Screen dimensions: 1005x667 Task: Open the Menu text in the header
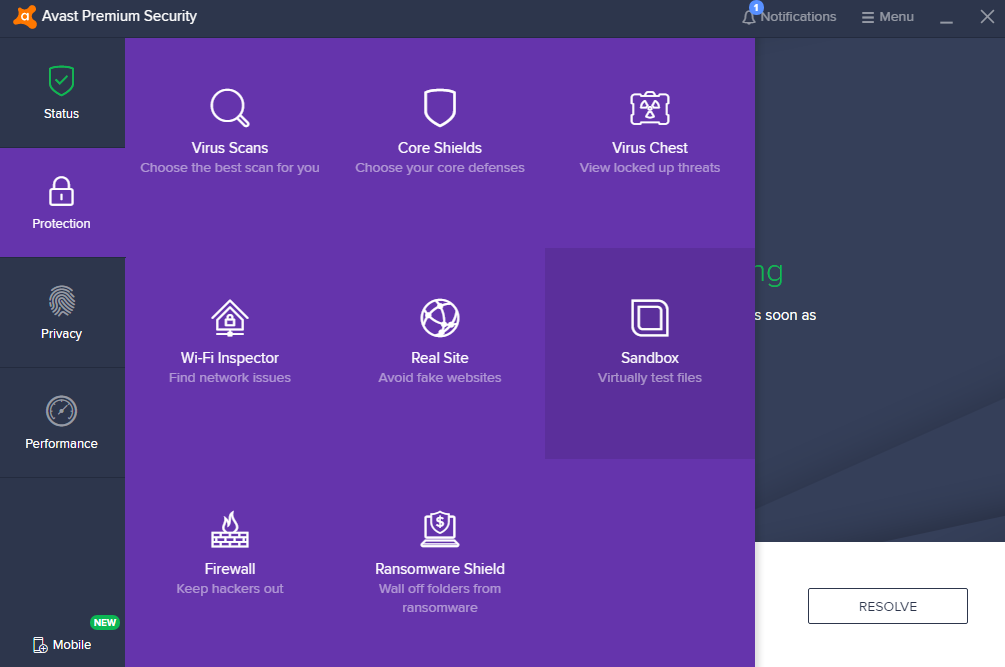(x=897, y=17)
